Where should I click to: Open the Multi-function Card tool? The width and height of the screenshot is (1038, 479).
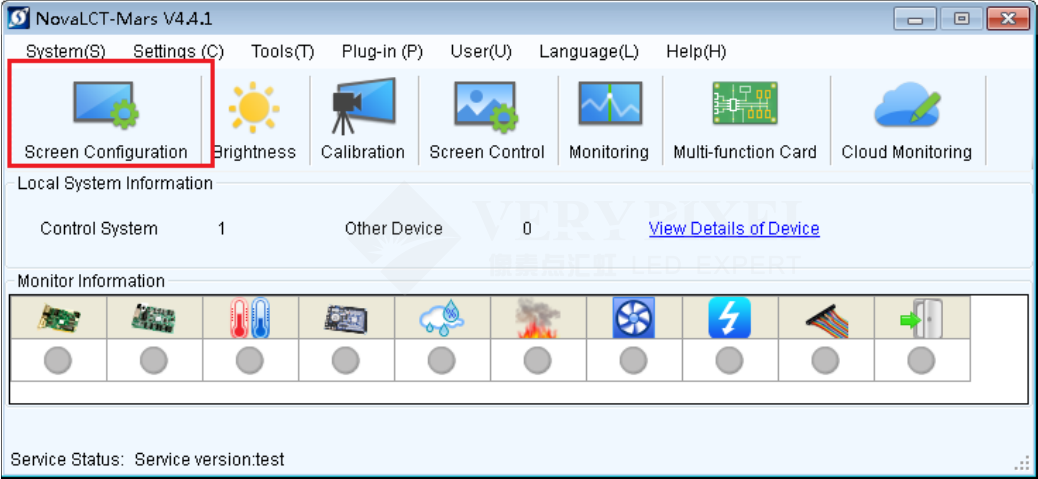click(745, 118)
